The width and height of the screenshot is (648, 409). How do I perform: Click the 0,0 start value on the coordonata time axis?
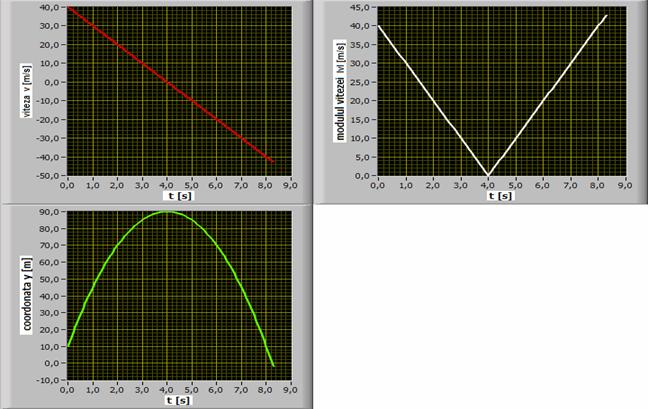click(x=67, y=389)
